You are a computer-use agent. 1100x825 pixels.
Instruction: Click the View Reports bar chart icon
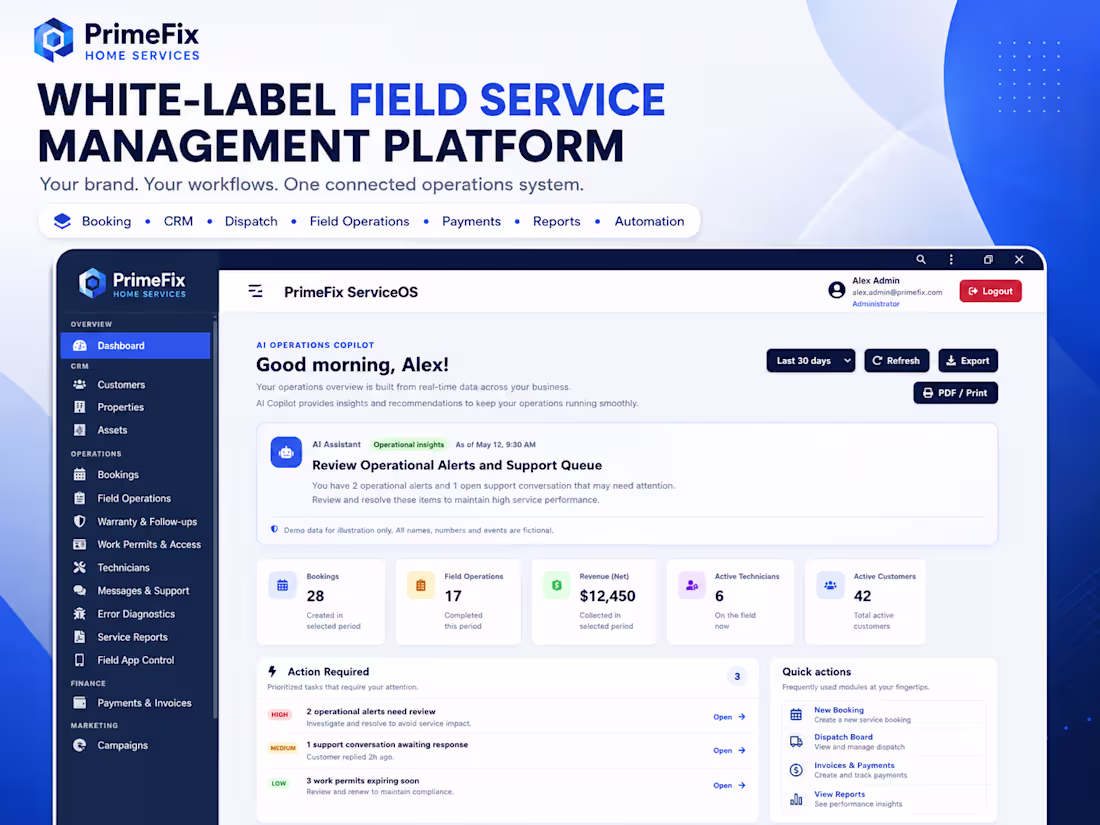(796, 799)
